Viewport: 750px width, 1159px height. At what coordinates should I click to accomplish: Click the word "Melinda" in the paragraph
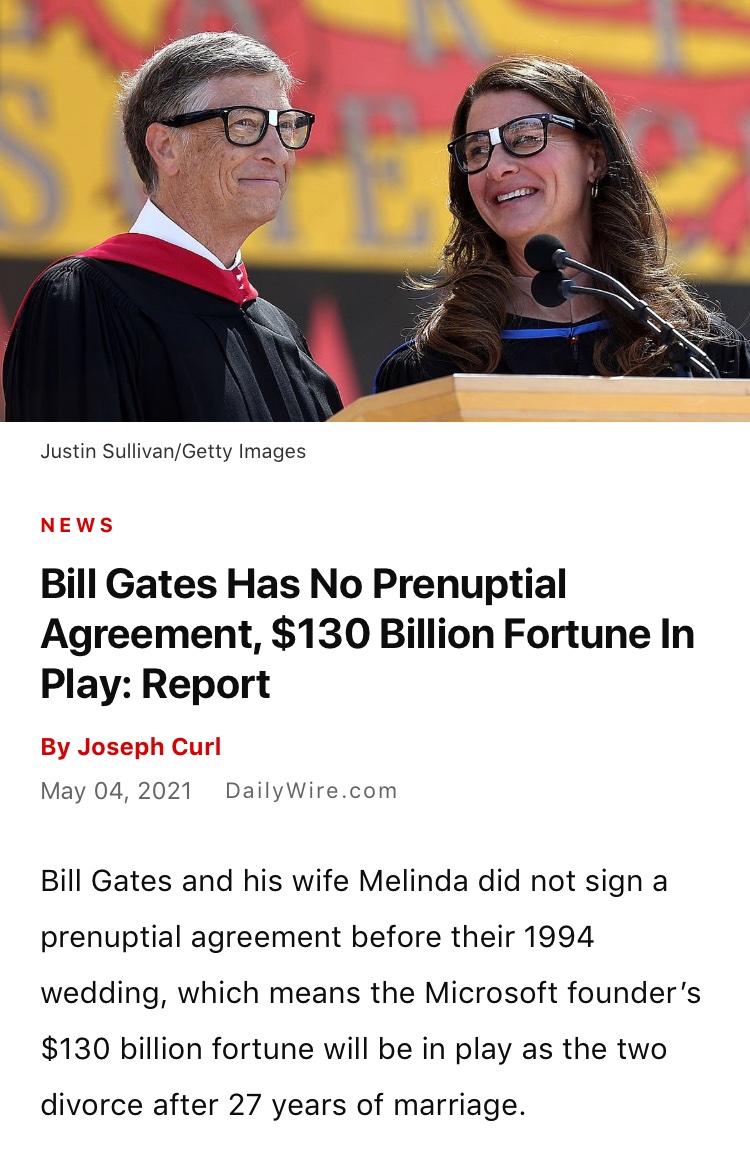tap(413, 881)
